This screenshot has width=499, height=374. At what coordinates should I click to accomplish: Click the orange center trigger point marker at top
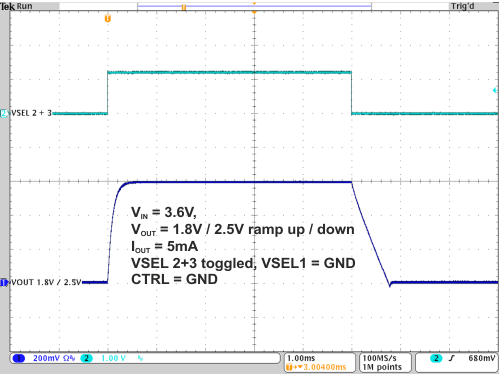(x=254, y=12)
